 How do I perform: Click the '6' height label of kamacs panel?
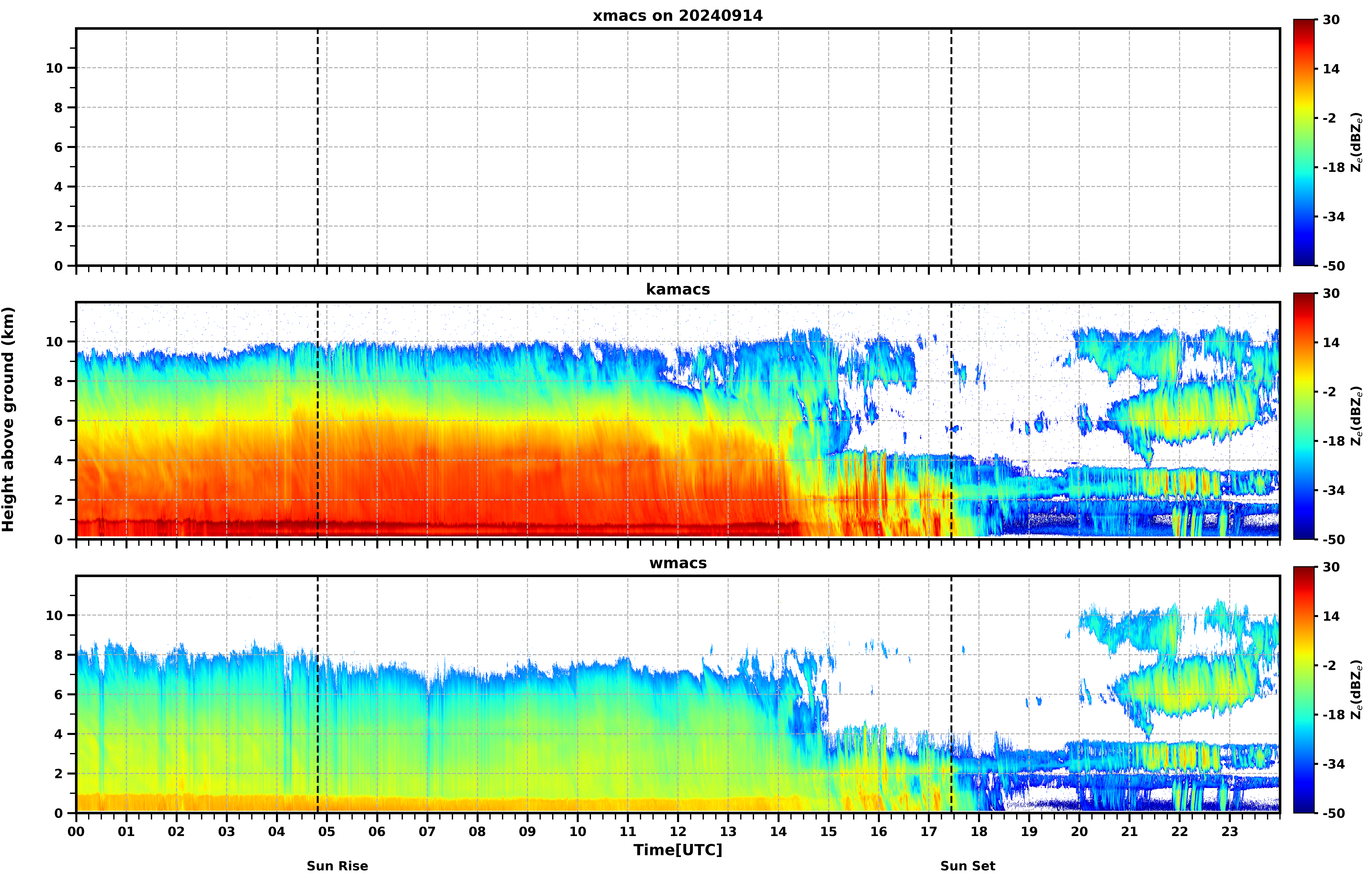(x=58, y=421)
